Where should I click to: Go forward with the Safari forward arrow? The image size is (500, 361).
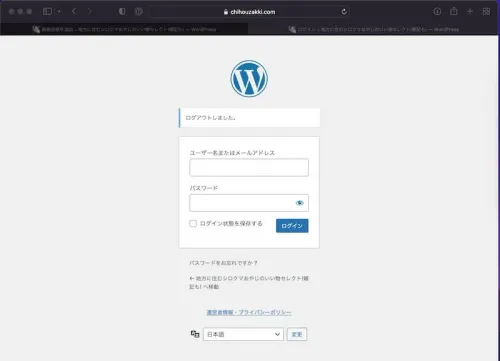coord(89,12)
